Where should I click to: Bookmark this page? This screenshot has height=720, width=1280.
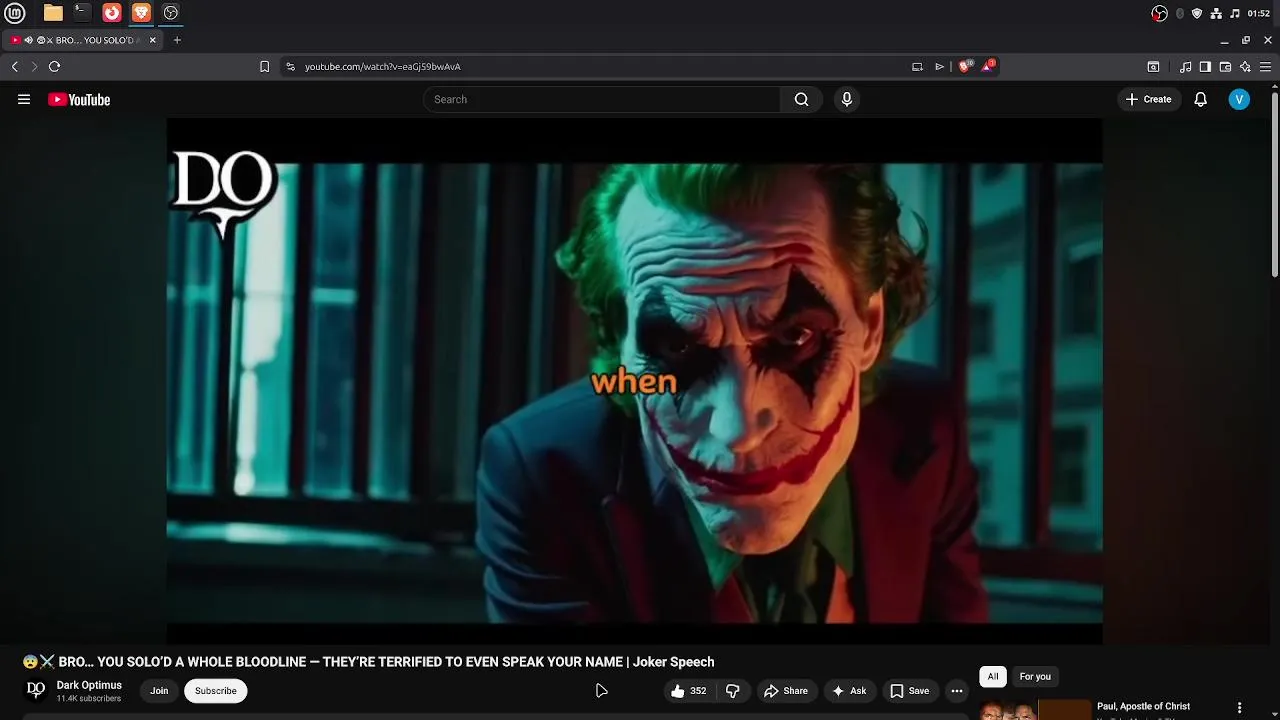click(264, 67)
